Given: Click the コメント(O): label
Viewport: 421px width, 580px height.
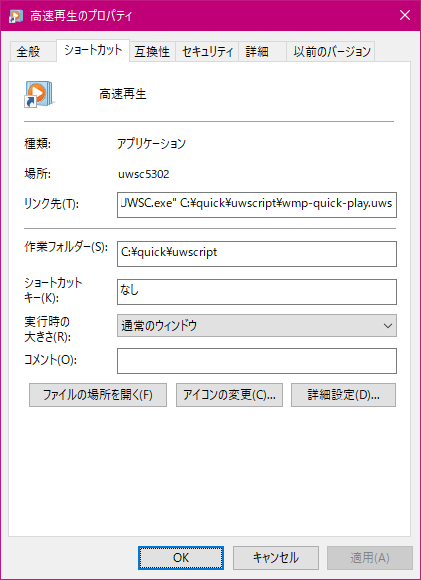Looking at the screenshot, I should click(50, 360).
